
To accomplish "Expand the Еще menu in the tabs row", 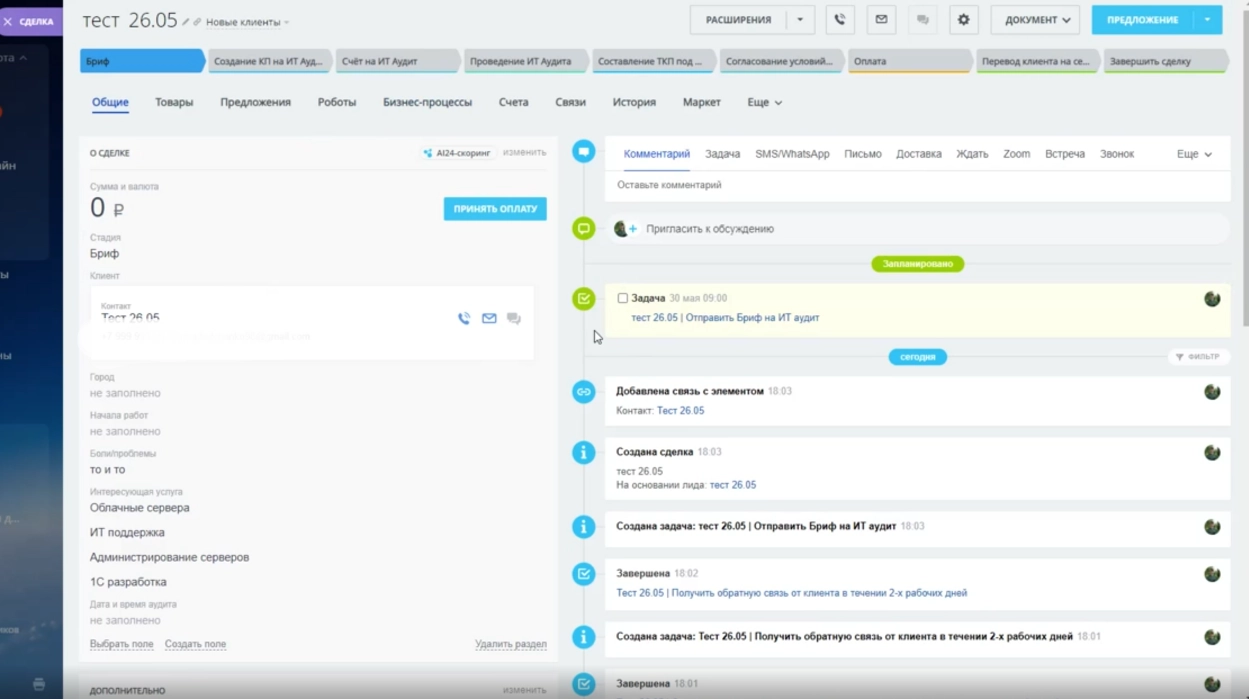I will pos(764,102).
